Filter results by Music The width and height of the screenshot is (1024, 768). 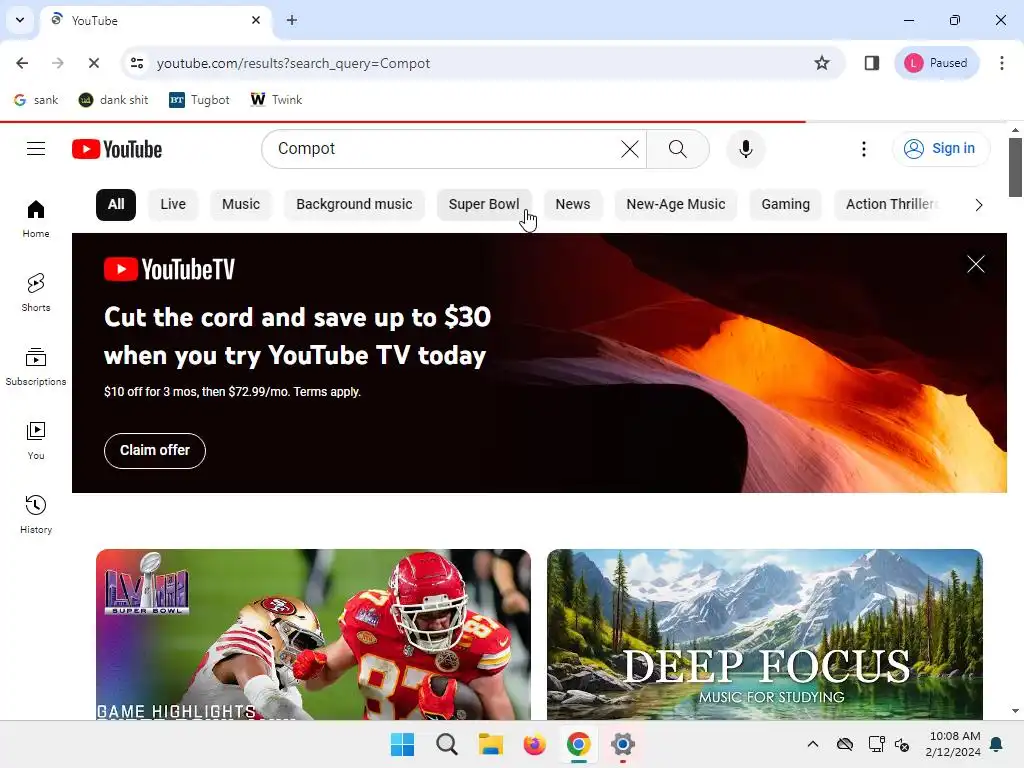click(241, 204)
